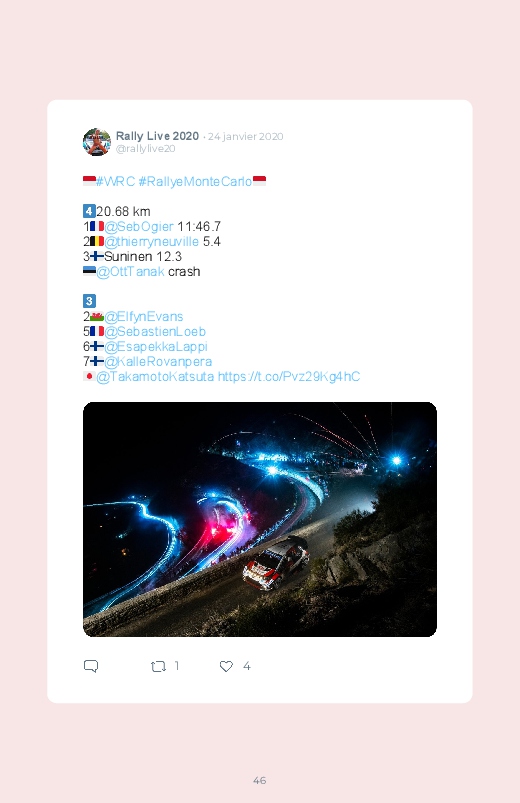The width and height of the screenshot is (520, 803).
Task: Open the #RallyeMonteCarlo hashtag
Action: click(195, 181)
